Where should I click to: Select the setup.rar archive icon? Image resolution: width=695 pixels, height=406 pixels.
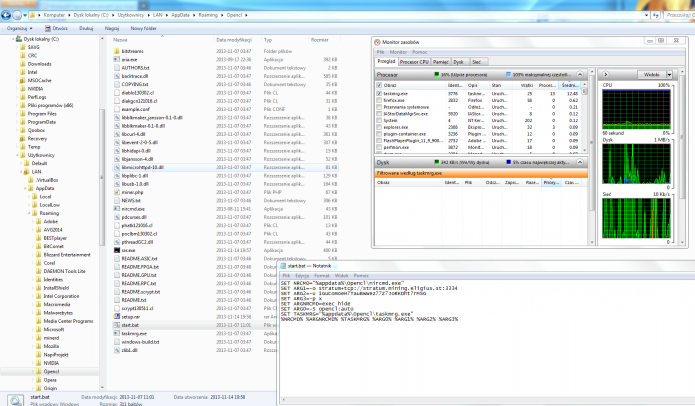coord(117,317)
